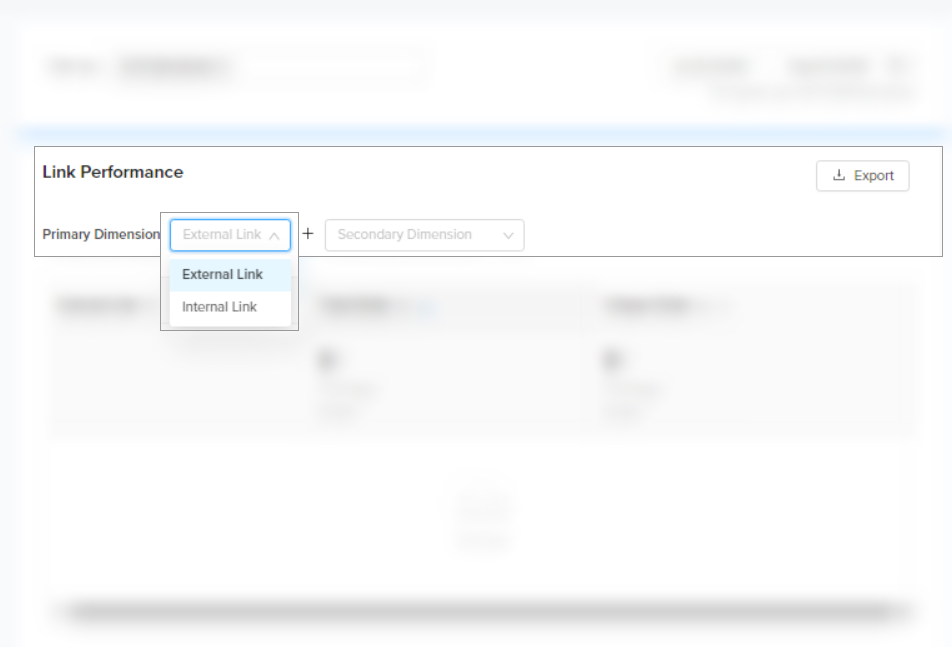
Task: Click the download icon inside Export
Action: (838, 175)
